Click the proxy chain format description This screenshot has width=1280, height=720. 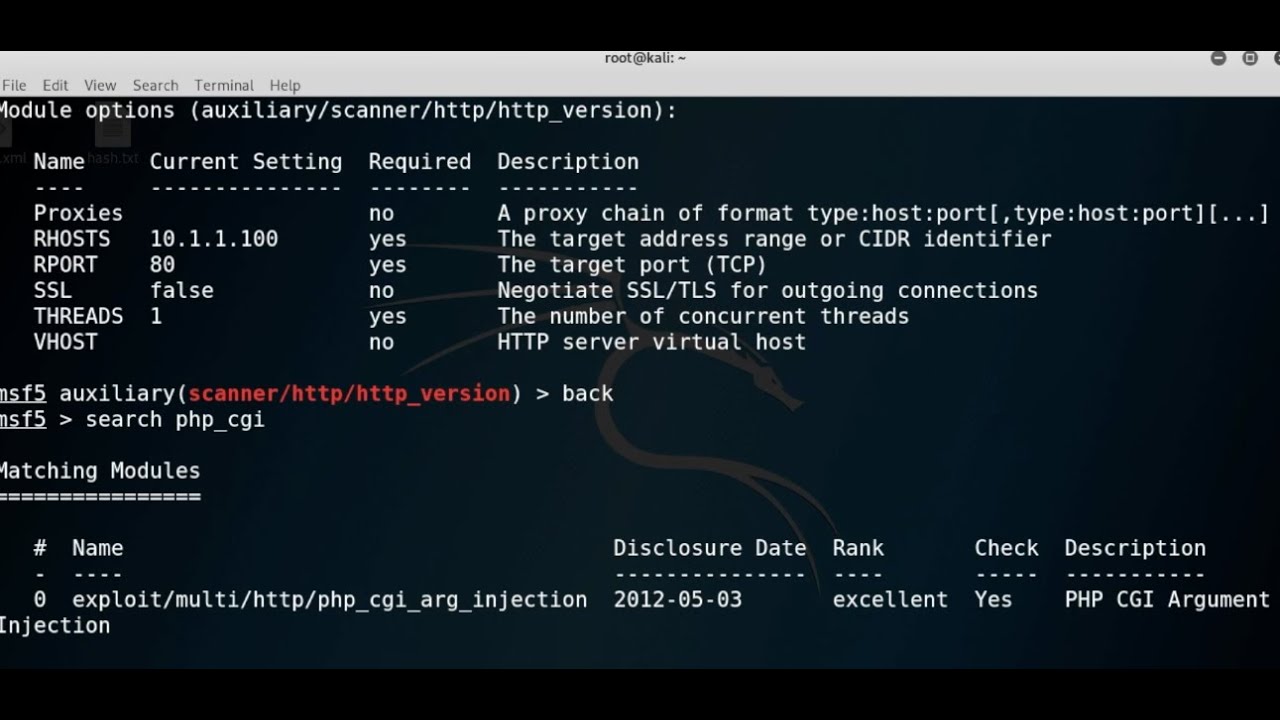click(883, 213)
